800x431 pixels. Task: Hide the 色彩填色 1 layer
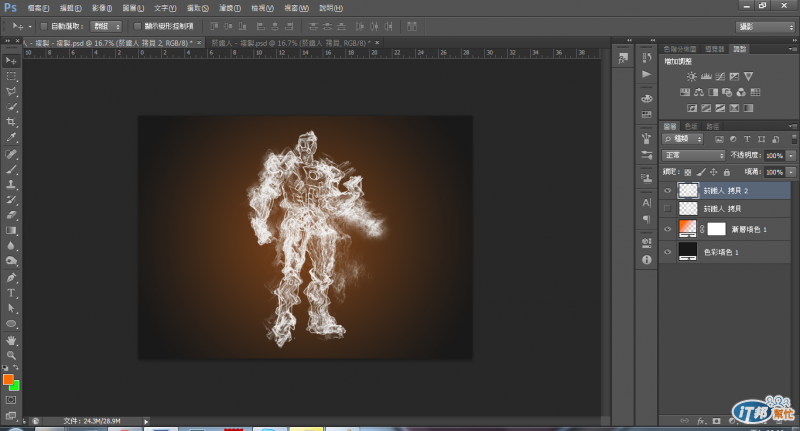click(669, 252)
